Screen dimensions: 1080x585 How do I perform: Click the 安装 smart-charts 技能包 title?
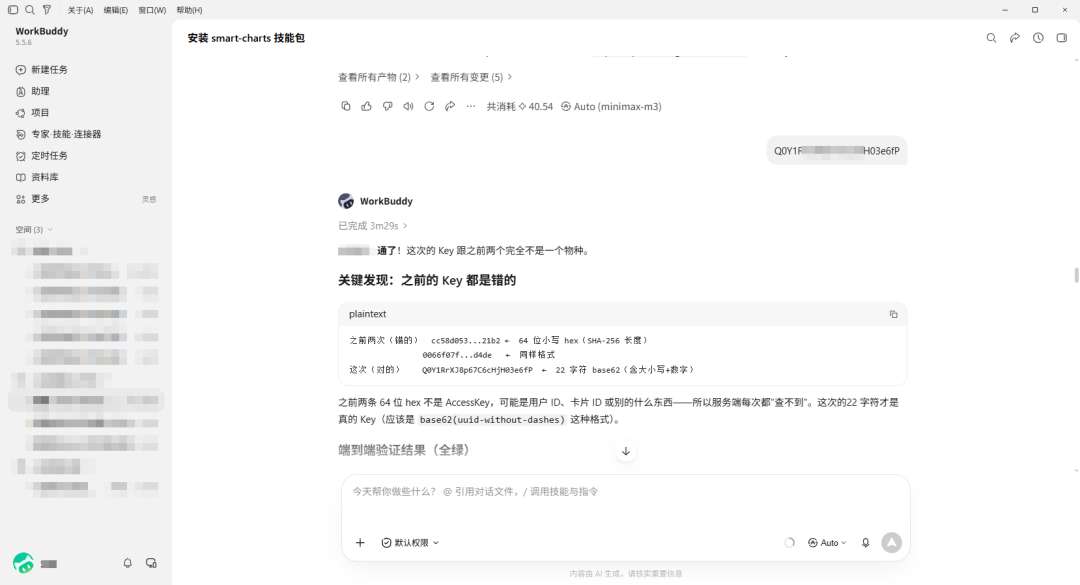(x=246, y=38)
